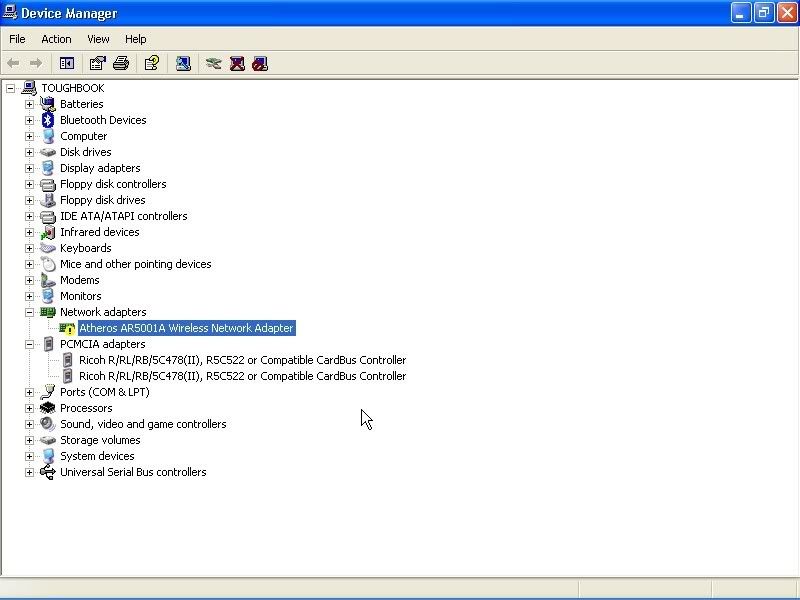Expand the Storage volumes category

click(29, 440)
